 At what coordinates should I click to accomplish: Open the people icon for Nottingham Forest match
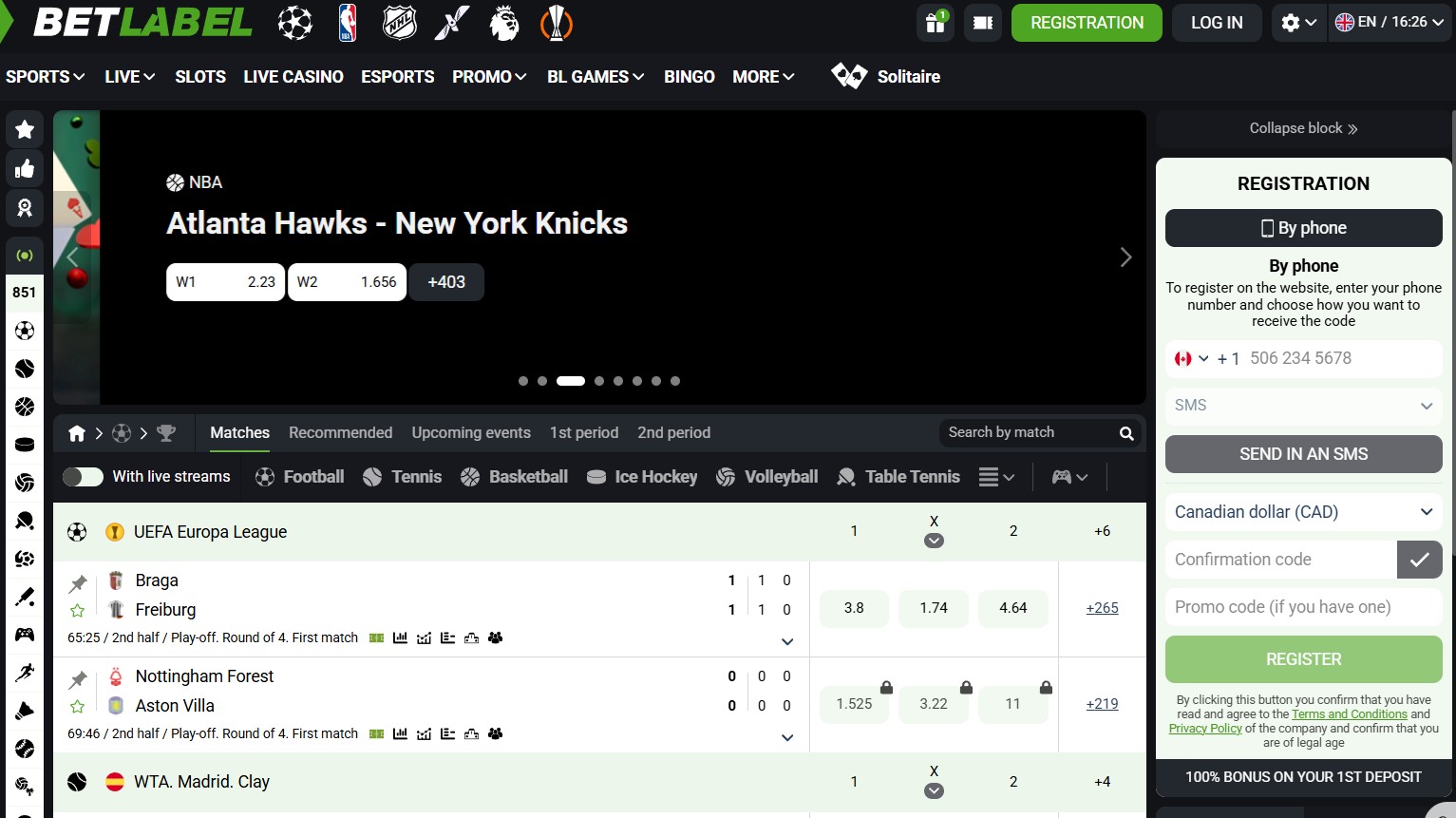click(495, 734)
